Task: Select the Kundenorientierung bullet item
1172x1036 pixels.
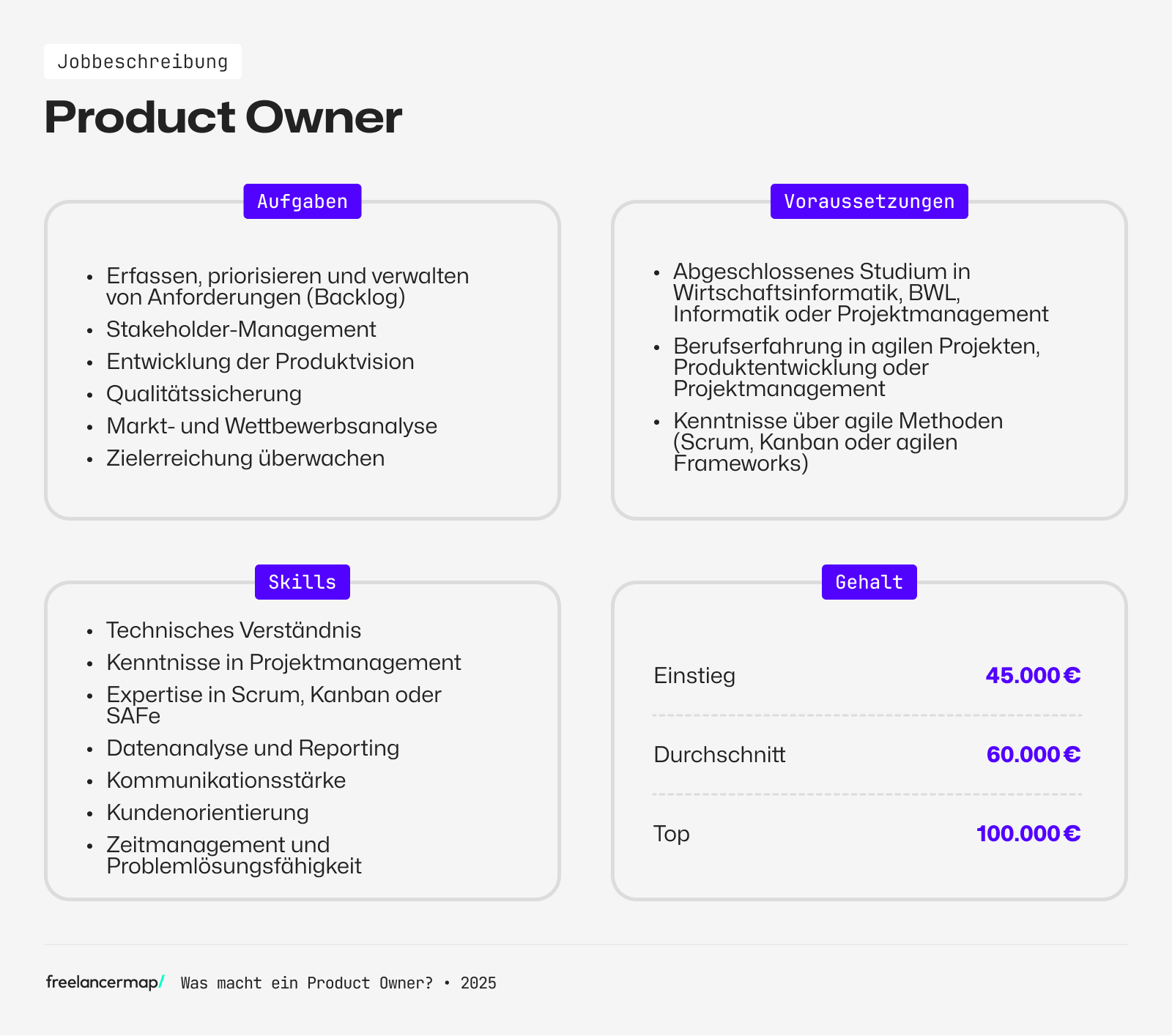Action: [x=207, y=812]
